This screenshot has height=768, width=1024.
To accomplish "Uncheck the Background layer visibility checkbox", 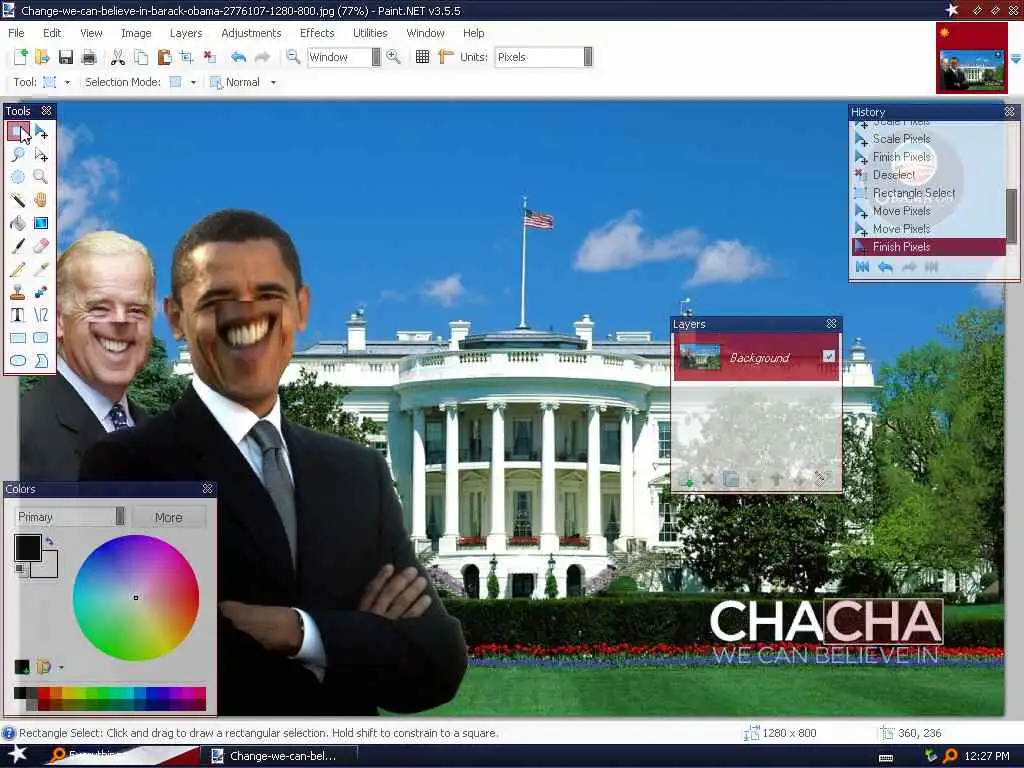I will (829, 356).
